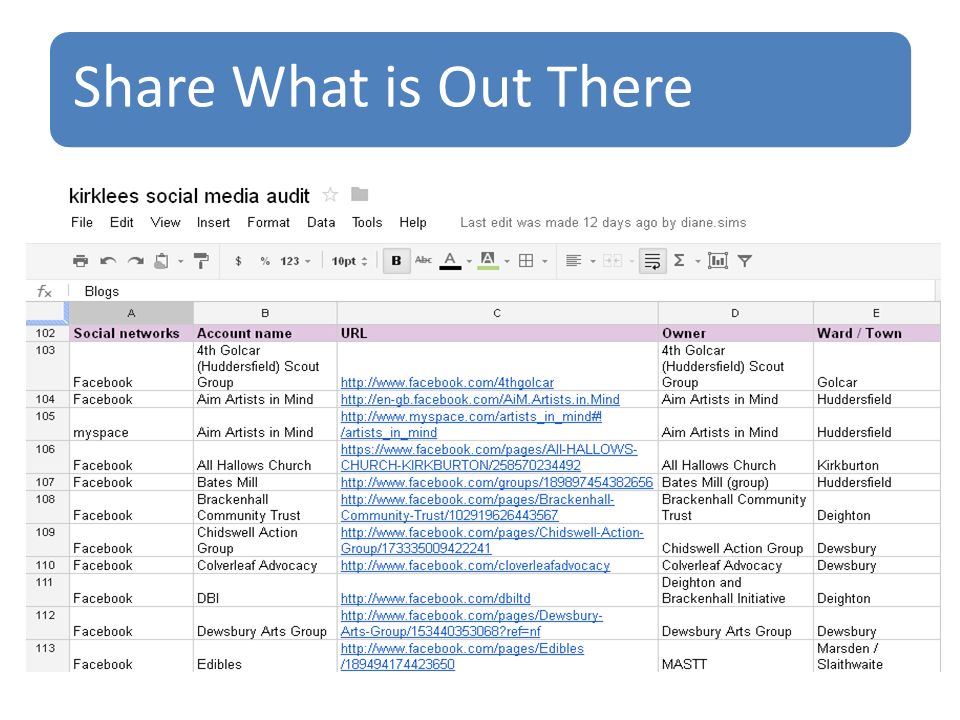Open the All-HALLOWS-CHURCH Facebook link
The height and width of the screenshot is (720, 960).
pyautogui.click(x=489, y=457)
